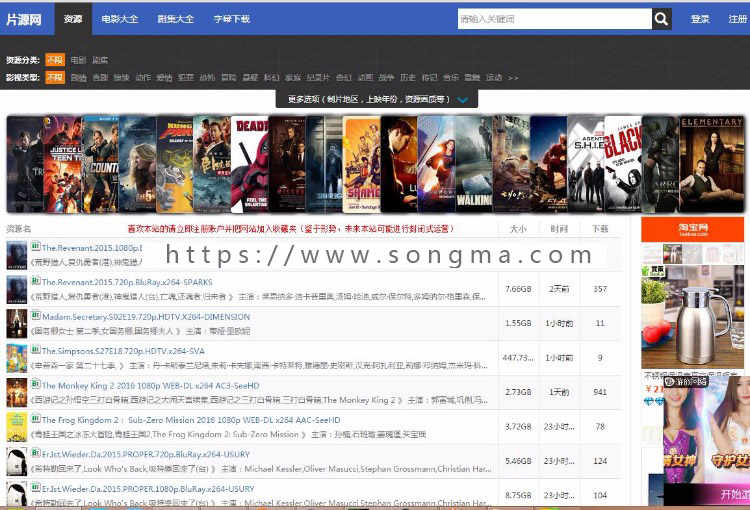
Task: Click green icon beside The.Simpsons title
Action: [36, 350]
